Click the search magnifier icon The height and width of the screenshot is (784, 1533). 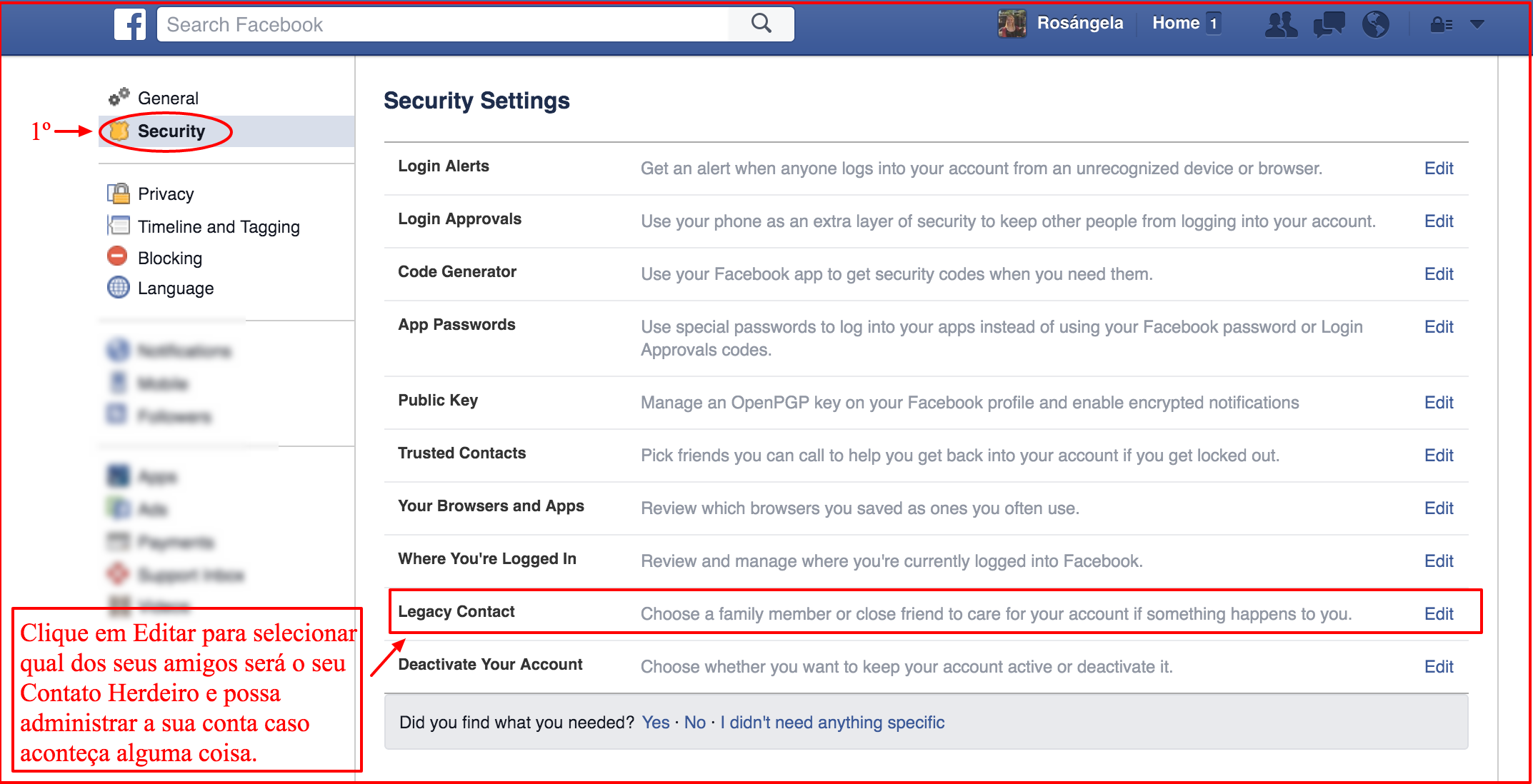pyautogui.click(x=761, y=24)
